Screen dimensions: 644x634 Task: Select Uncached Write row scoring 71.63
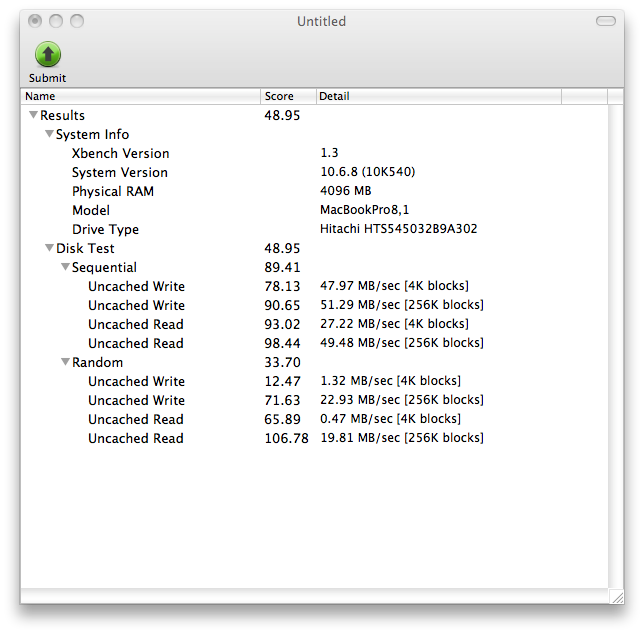click(x=314, y=400)
